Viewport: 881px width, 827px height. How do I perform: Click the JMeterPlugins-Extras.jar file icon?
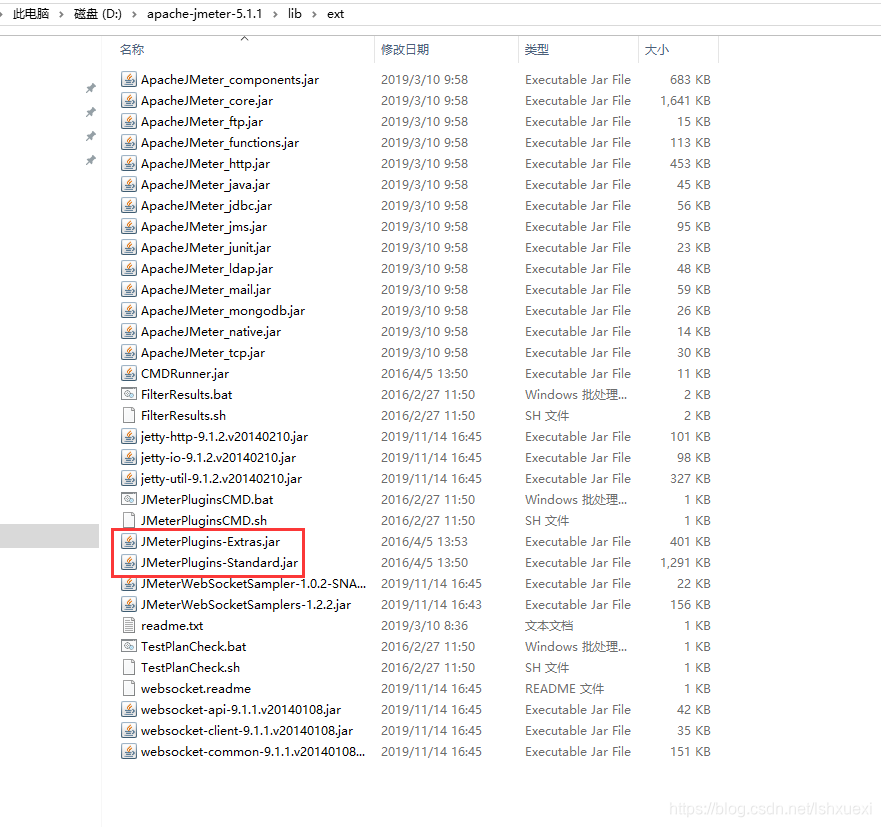pyautogui.click(x=129, y=542)
